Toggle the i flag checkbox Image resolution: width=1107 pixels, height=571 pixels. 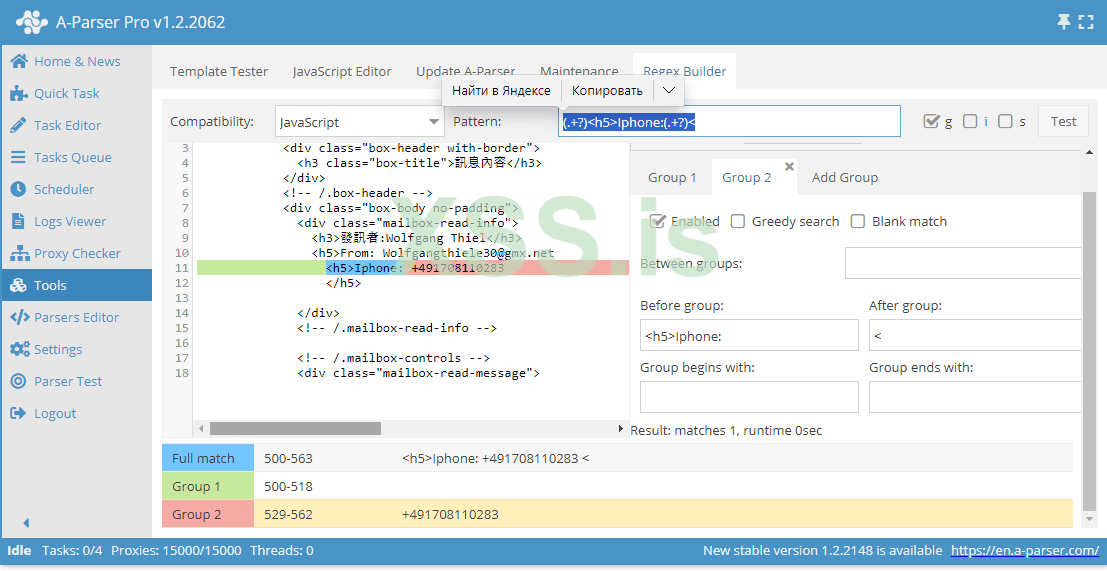pyautogui.click(x=970, y=121)
